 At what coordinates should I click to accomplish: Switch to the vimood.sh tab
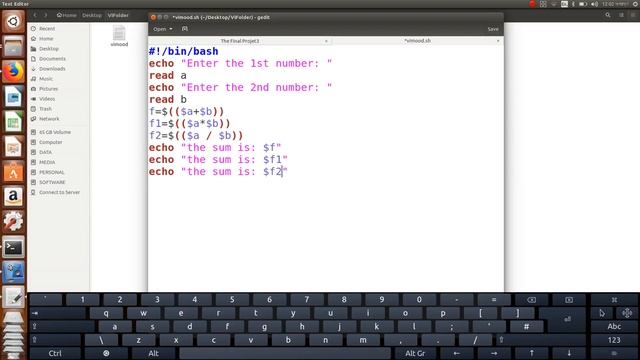point(417,41)
